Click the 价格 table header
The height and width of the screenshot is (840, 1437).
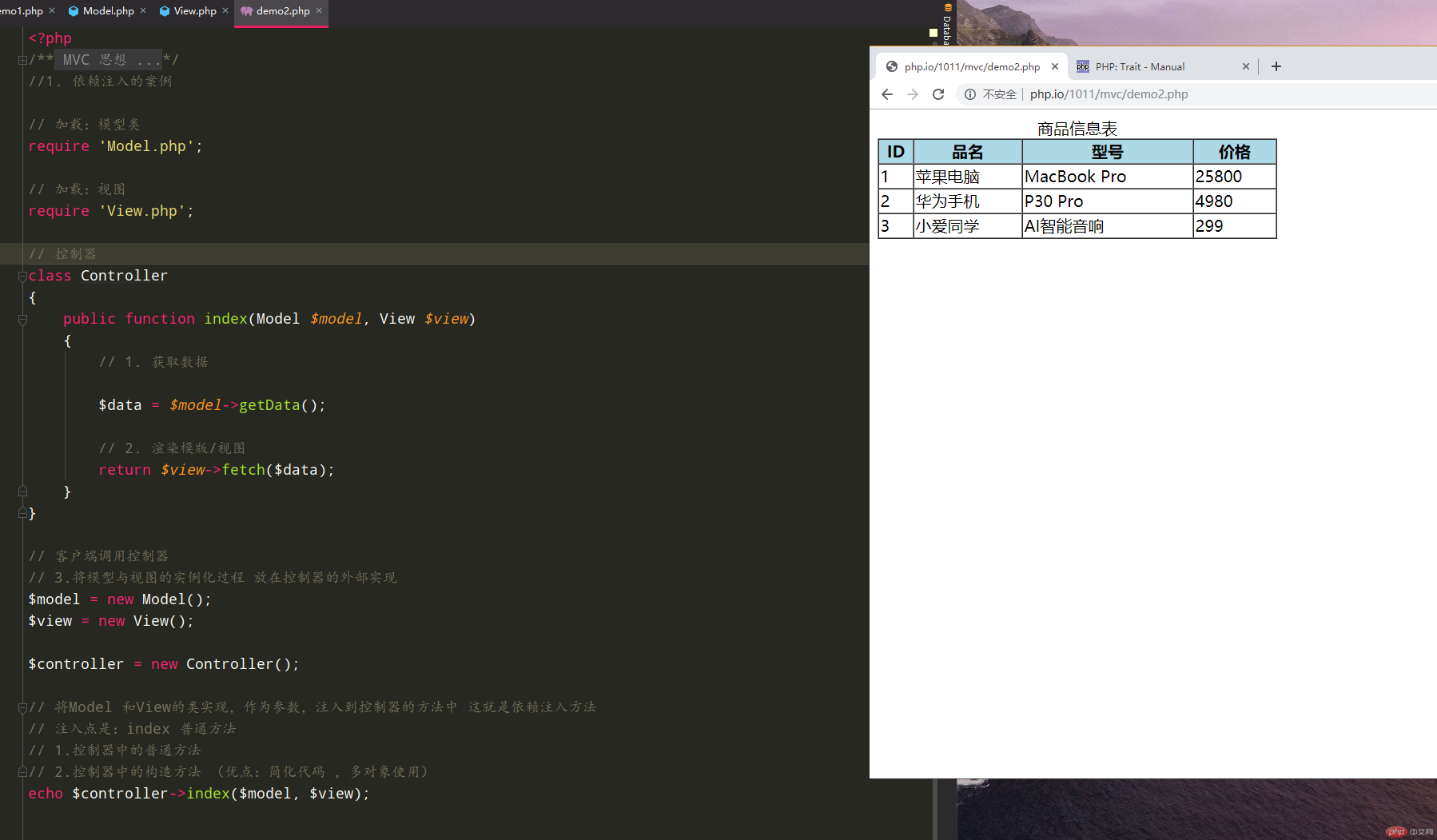(x=1235, y=152)
